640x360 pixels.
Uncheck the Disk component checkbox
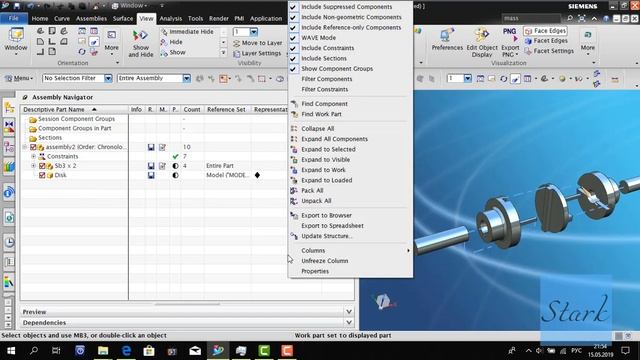(42, 175)
